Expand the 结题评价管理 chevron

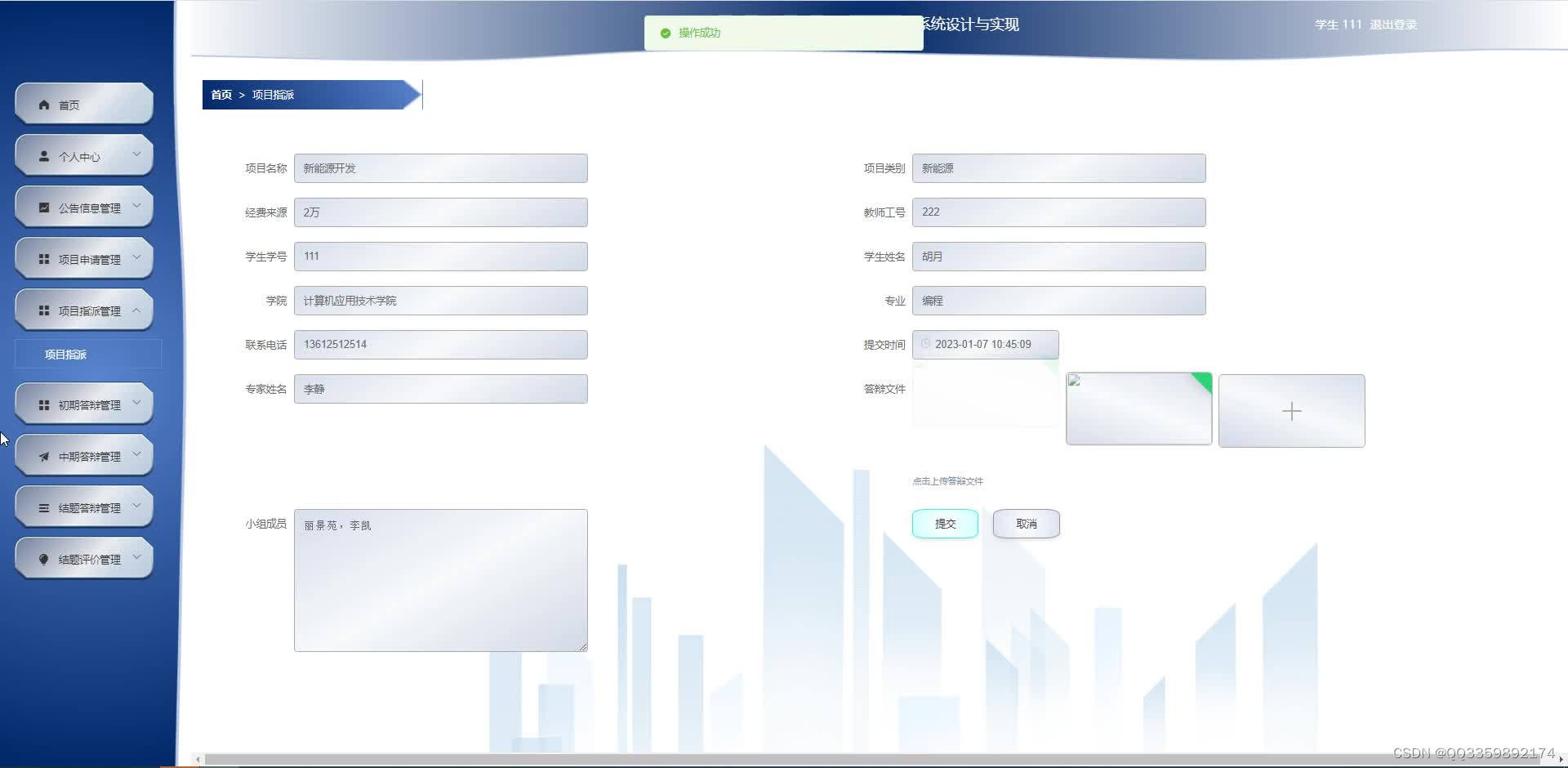pyautogui.click(x=136, y=557)
